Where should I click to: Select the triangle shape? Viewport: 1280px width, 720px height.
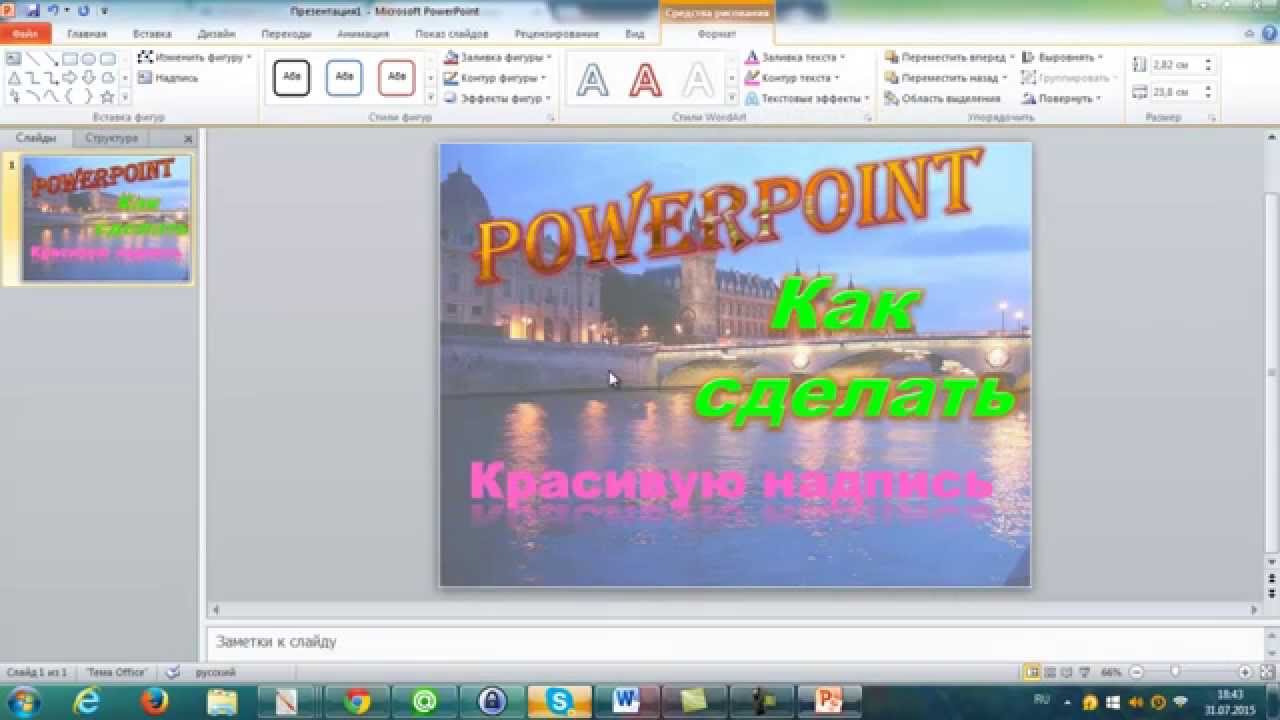13,78
